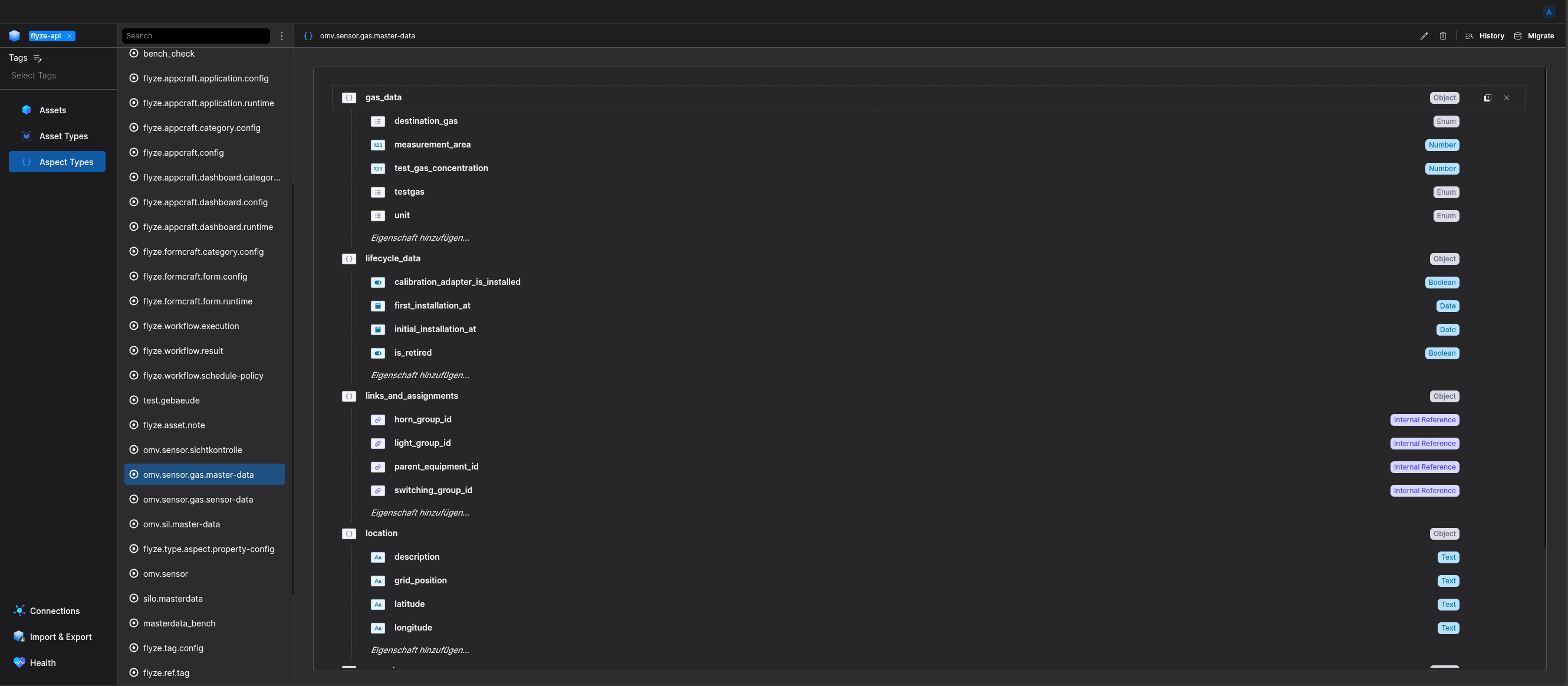The height and width of the screenshot is (686, 1568).
Task: Click the pencil edit icon in header
Action: tap(1424, 36)
